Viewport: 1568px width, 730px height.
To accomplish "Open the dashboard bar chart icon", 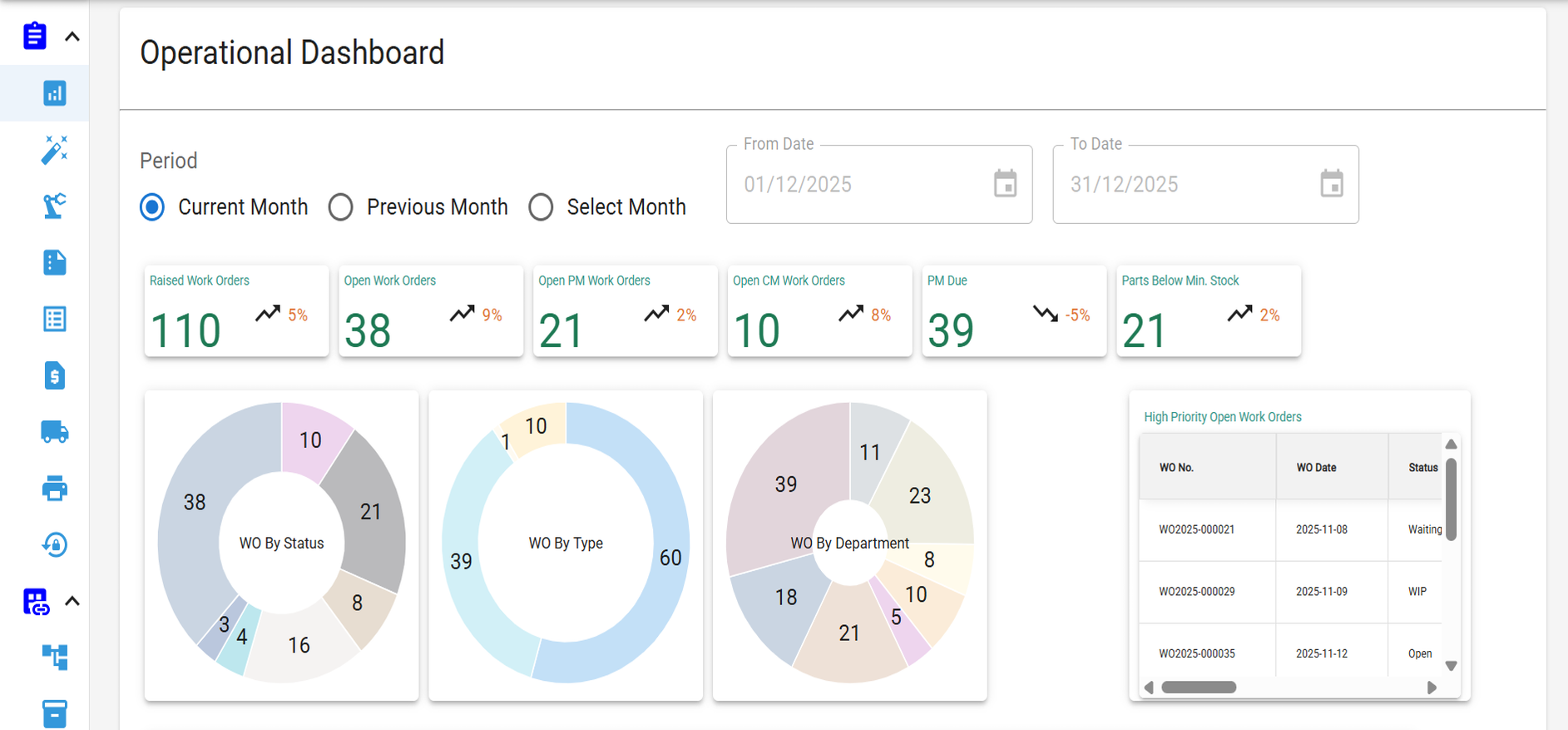I will (55, 93).
